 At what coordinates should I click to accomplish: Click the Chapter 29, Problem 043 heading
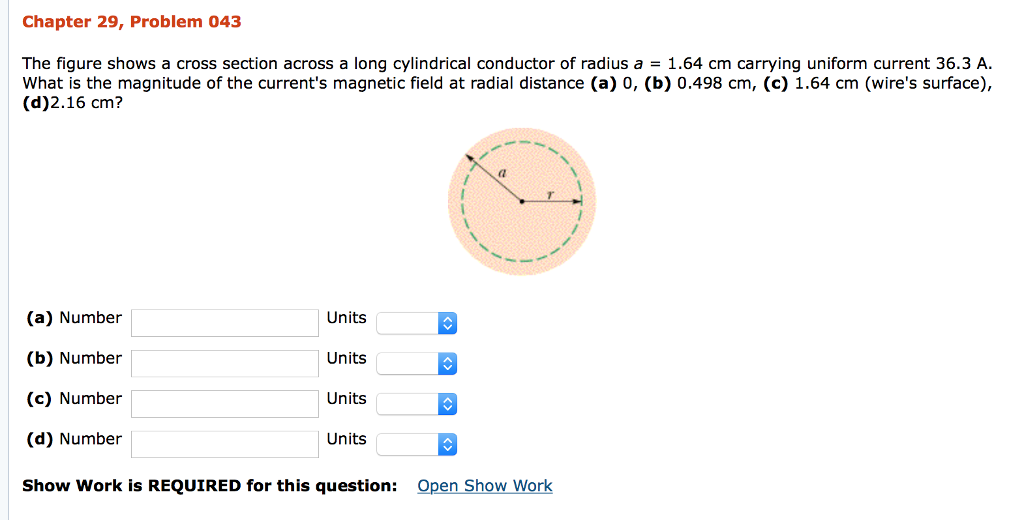pyautogui.click(x=132, y=21)
